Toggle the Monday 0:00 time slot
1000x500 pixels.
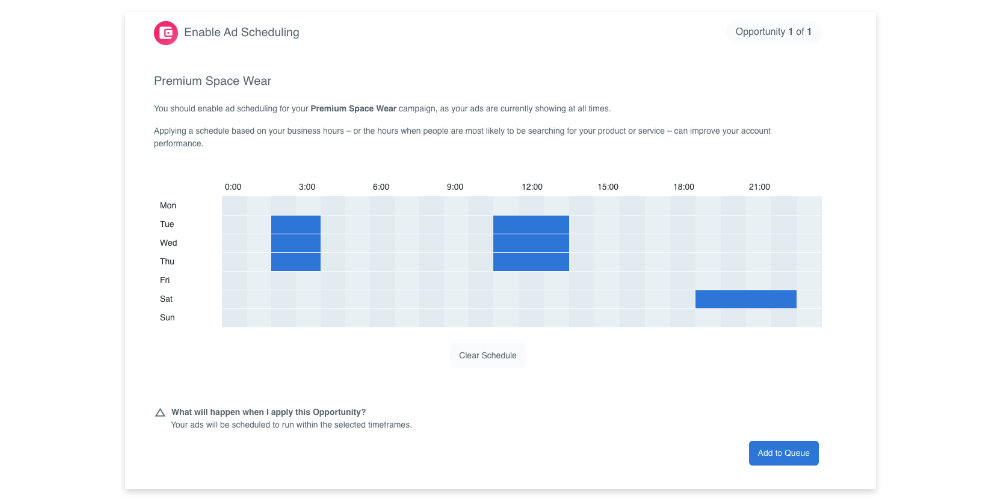234,205
